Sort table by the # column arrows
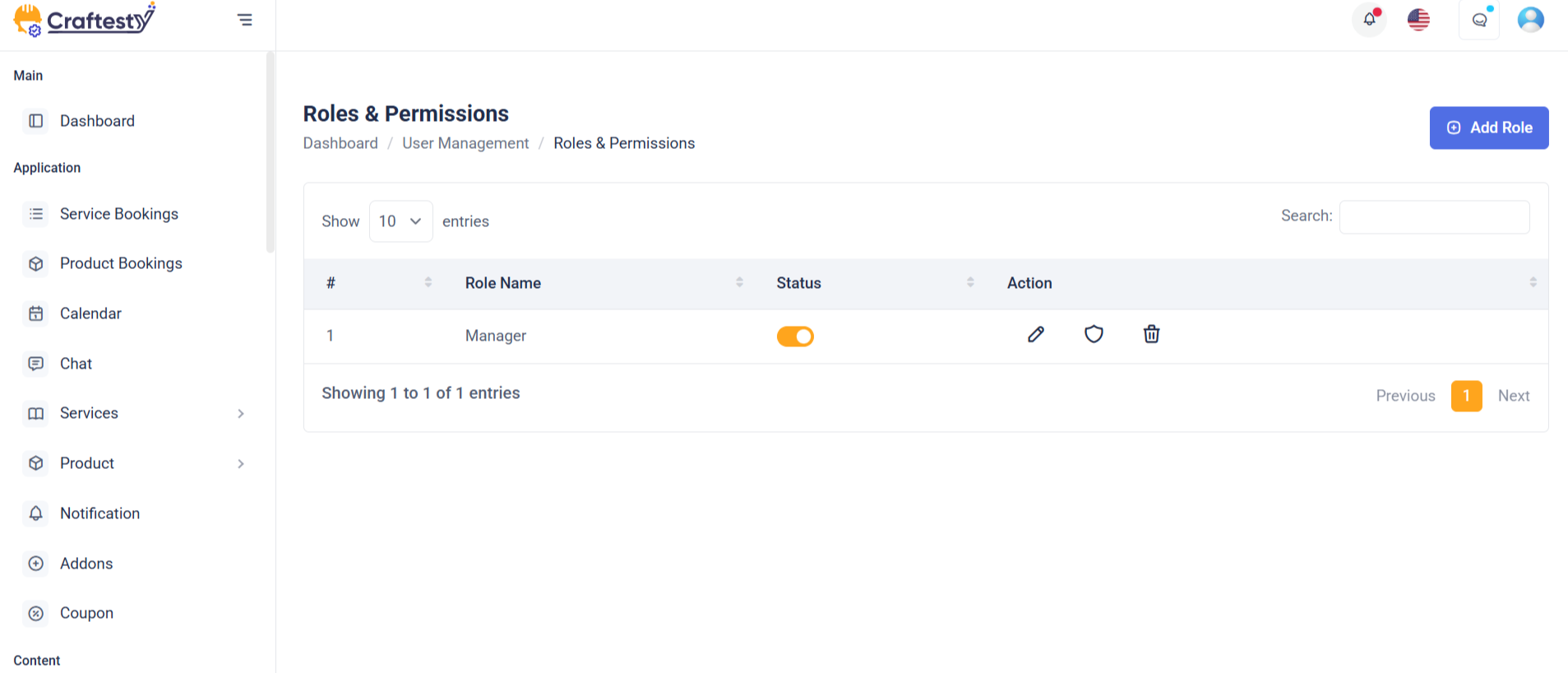The image size is (1568, 673). click(428, 282)
